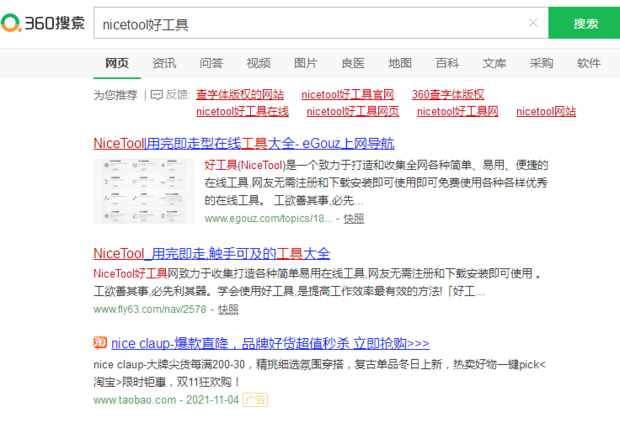This screenshot has width=620, height=423.
Task: Open the www.egouz.com result URL
Action: click(268, 219)
